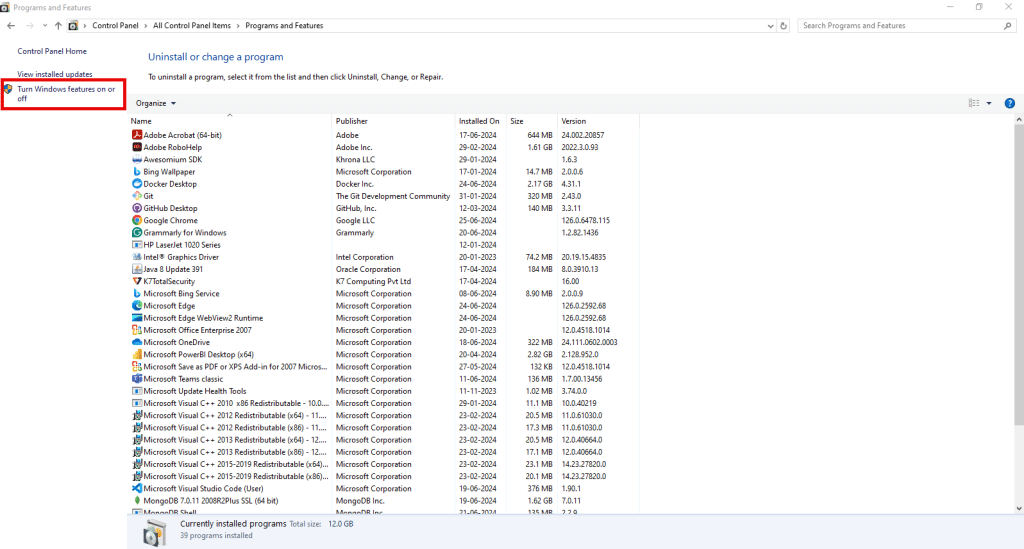Click the vertical scrollbar thumb

[x=1019, y=274]
